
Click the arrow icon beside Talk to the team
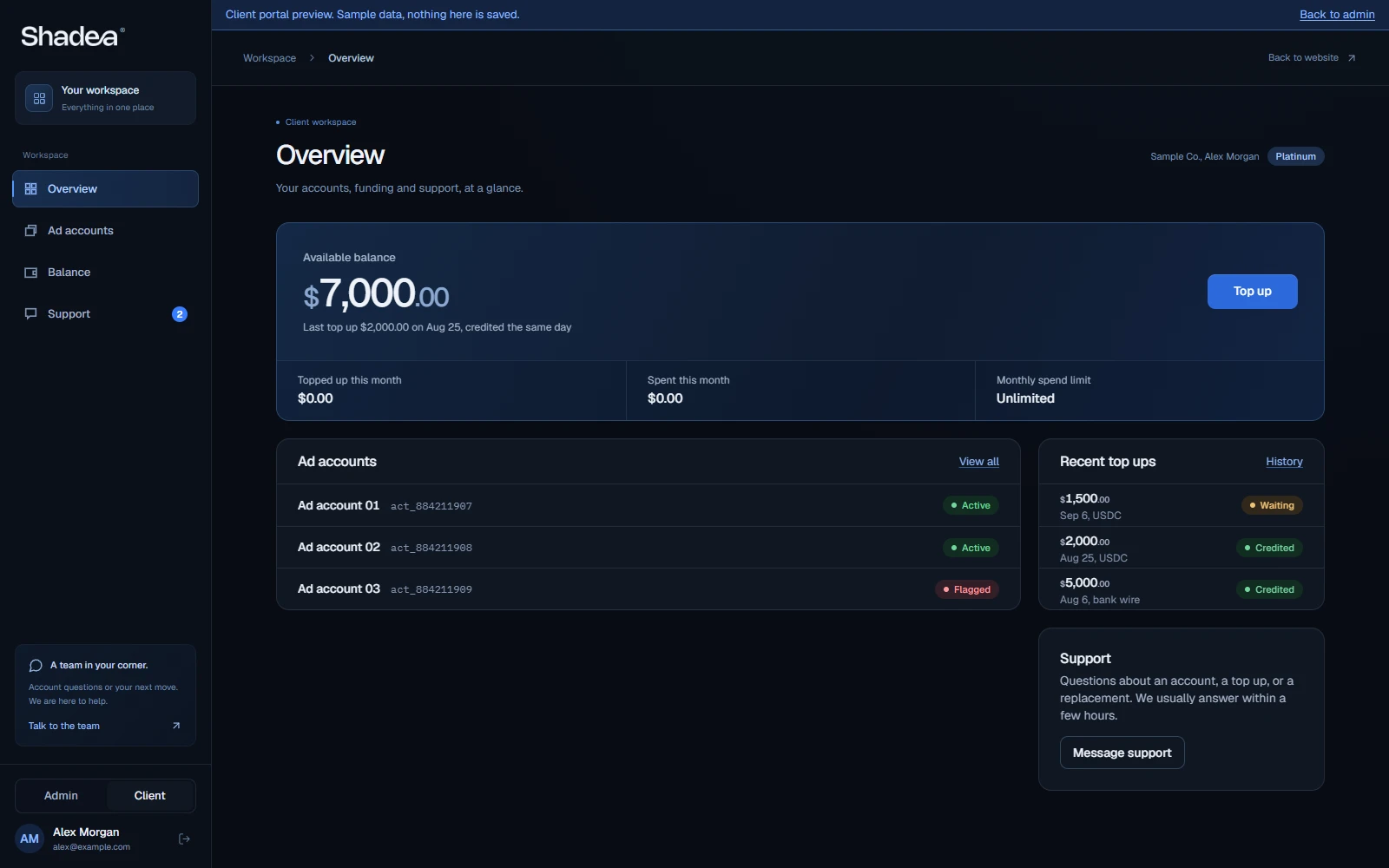coord(176,726)
